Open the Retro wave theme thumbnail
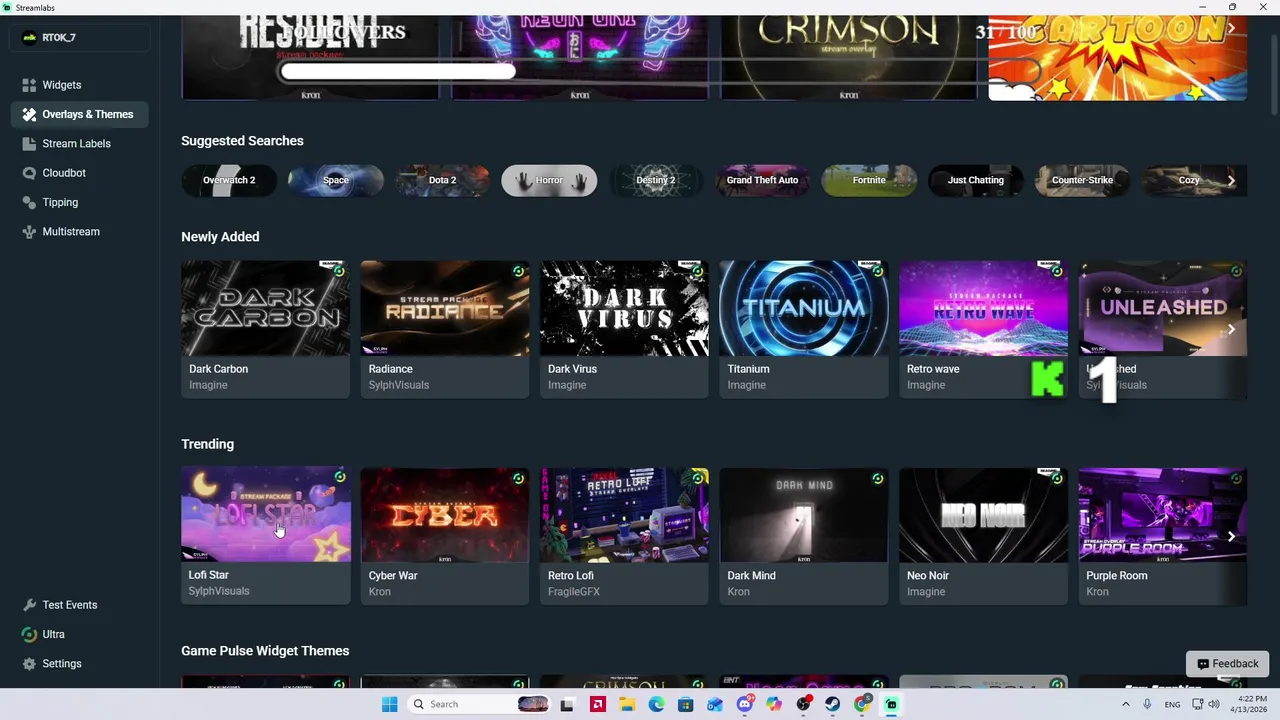The height and width of the screenshot is (720, 1280). click(x=983, y=309)
